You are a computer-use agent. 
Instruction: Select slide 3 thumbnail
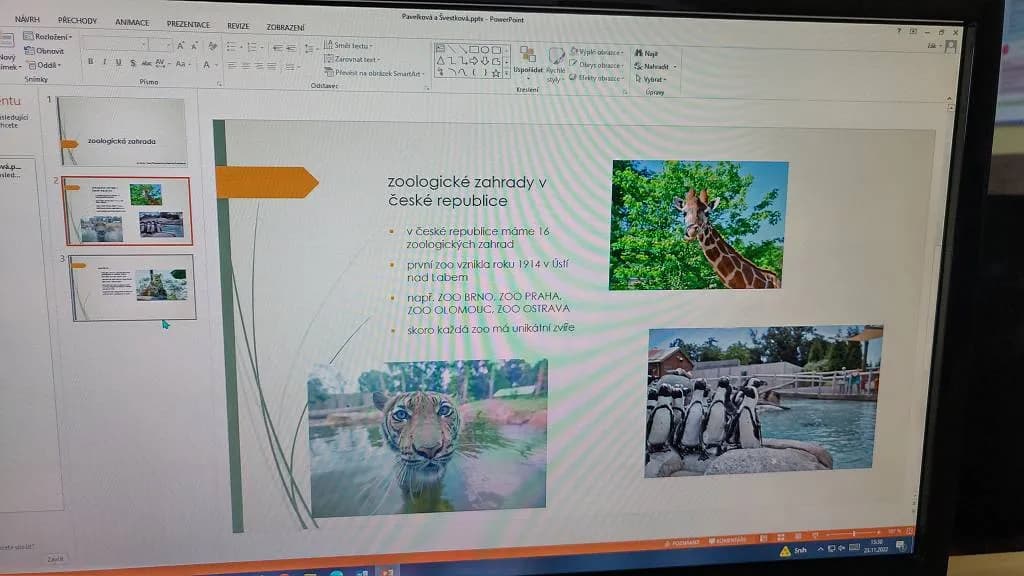(133, 287)
